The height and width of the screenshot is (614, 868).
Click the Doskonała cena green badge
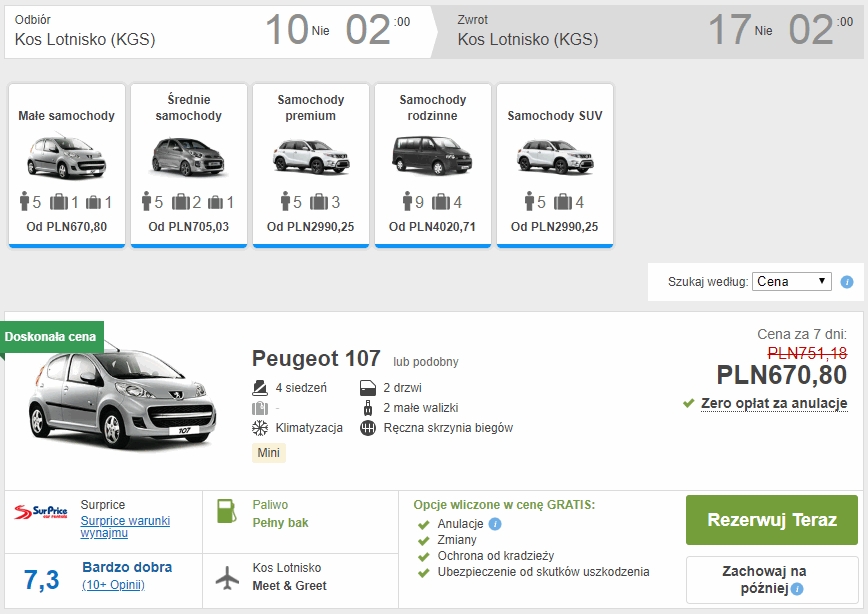tap(50, 337)
